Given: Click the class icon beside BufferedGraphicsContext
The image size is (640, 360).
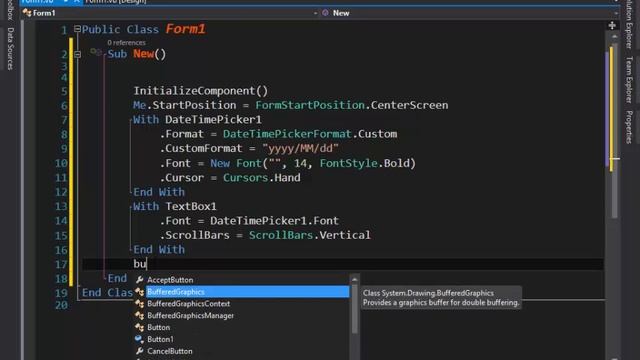Looking at the screenshot, I should (x=140, y=304).
